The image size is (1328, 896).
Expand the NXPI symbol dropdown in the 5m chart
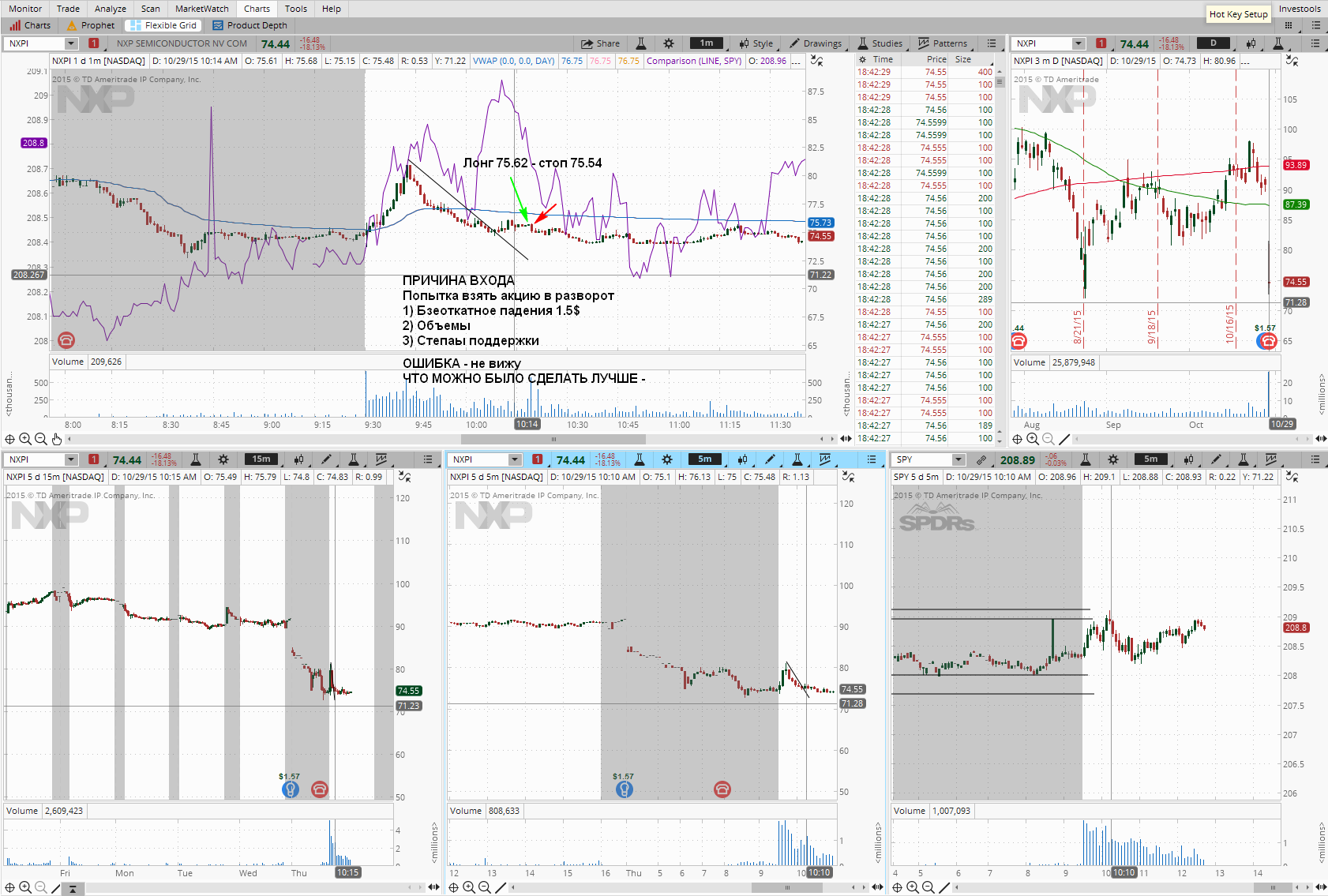pos(515,459)
